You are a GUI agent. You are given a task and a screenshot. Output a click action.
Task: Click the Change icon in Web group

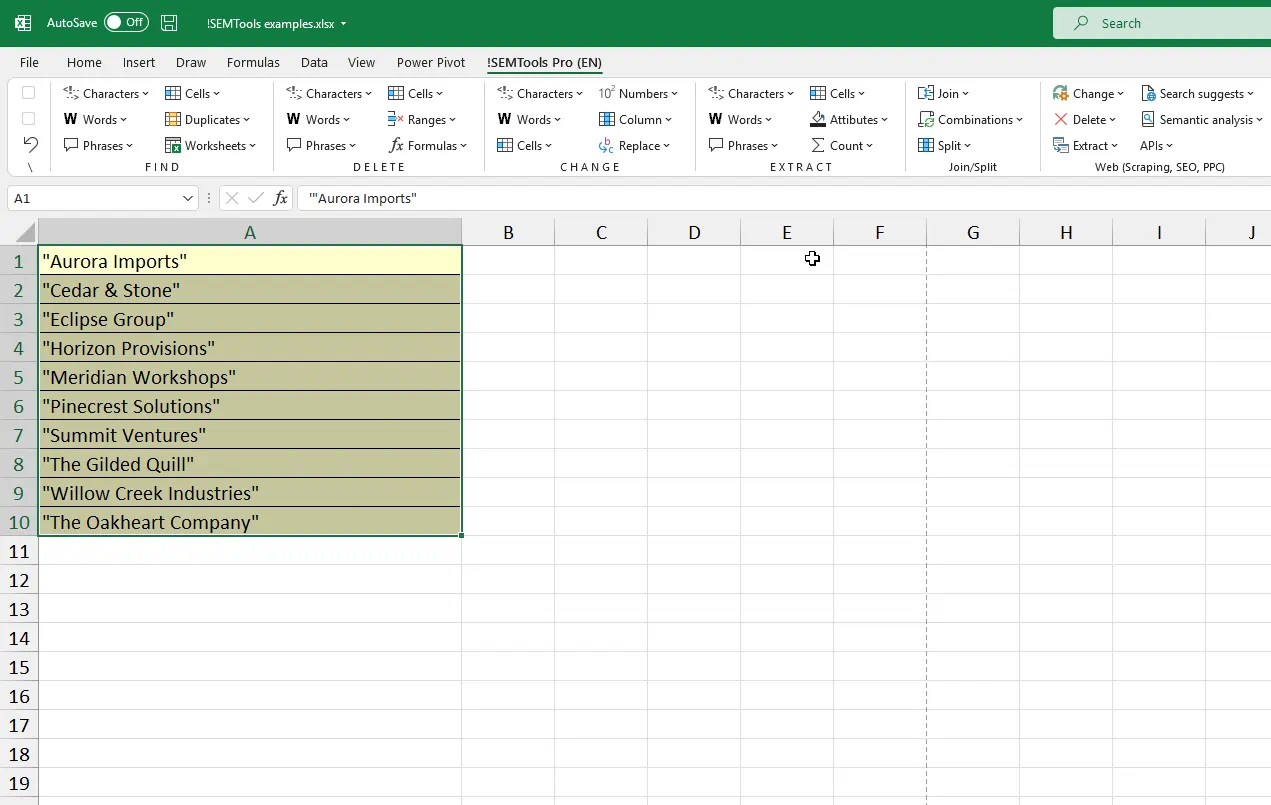tap(1061, 93)
